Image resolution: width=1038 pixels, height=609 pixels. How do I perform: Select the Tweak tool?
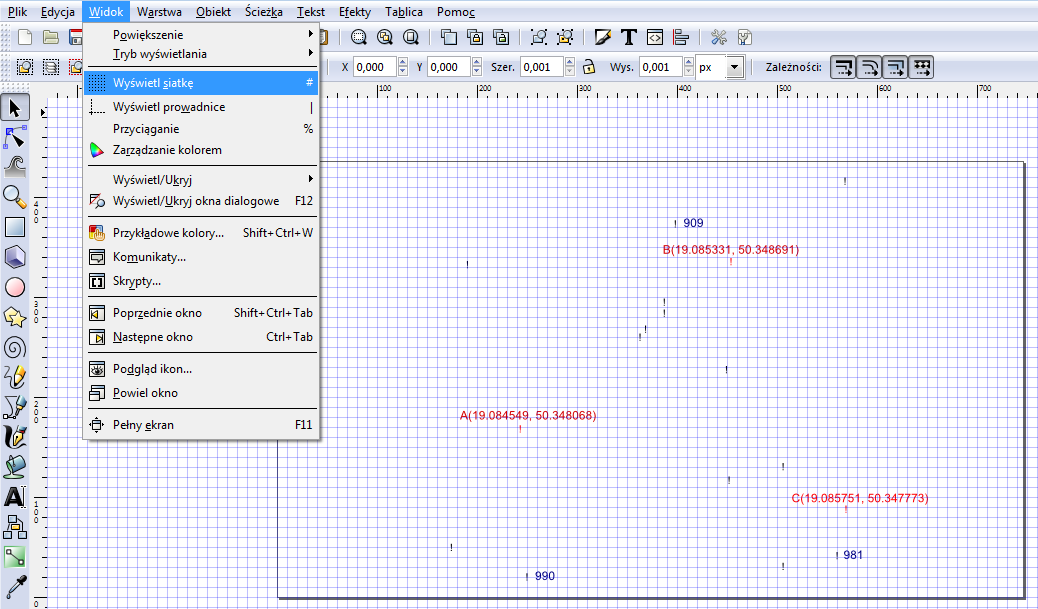tap(15, 167)
